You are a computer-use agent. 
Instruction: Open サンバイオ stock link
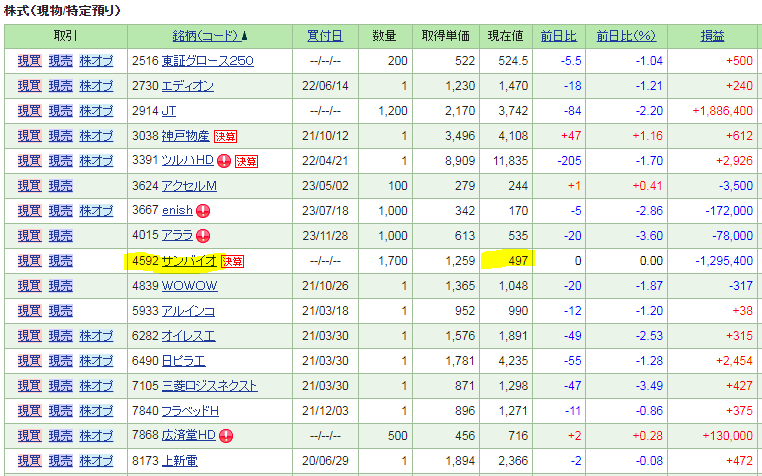(189, 261)
